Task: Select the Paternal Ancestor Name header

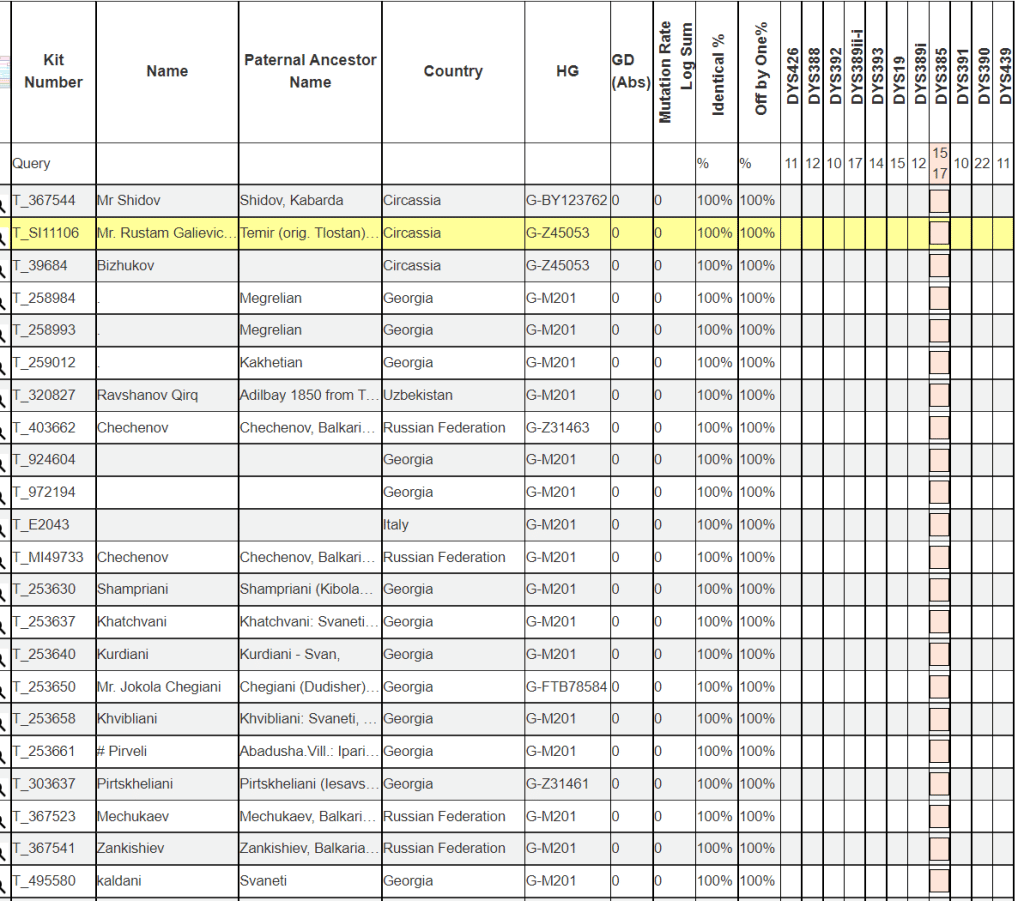Action: 310,71
